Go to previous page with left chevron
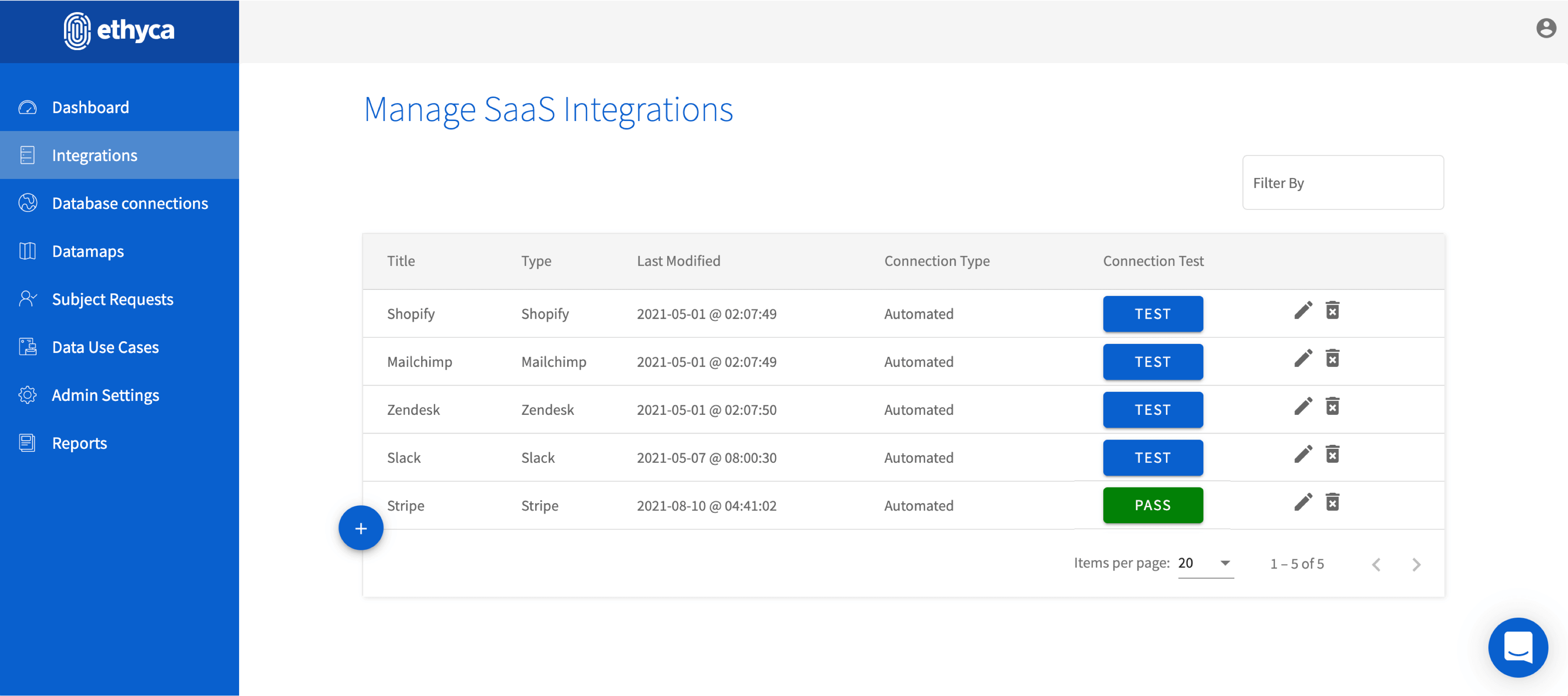 1376,565
